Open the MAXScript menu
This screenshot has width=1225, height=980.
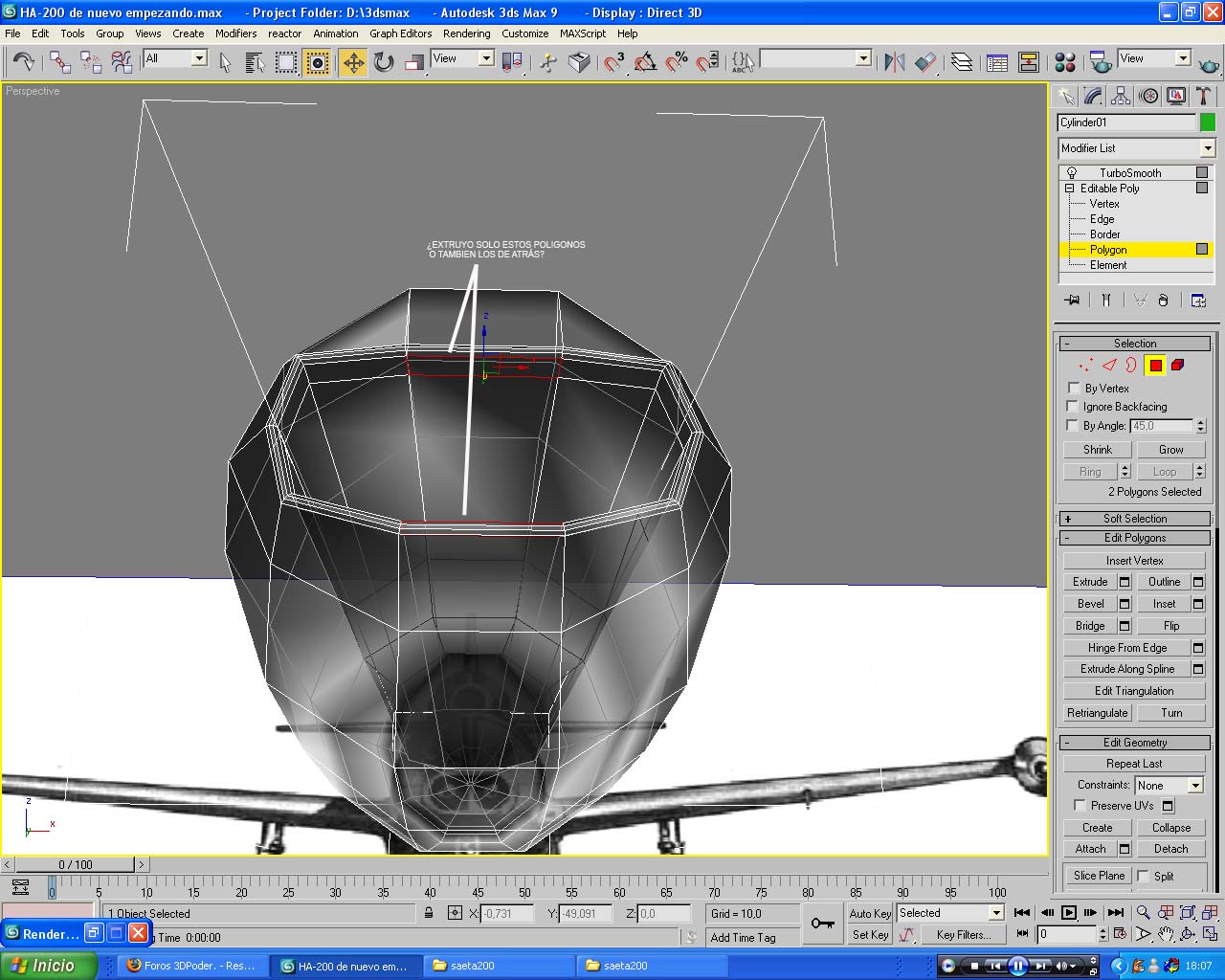582,33
